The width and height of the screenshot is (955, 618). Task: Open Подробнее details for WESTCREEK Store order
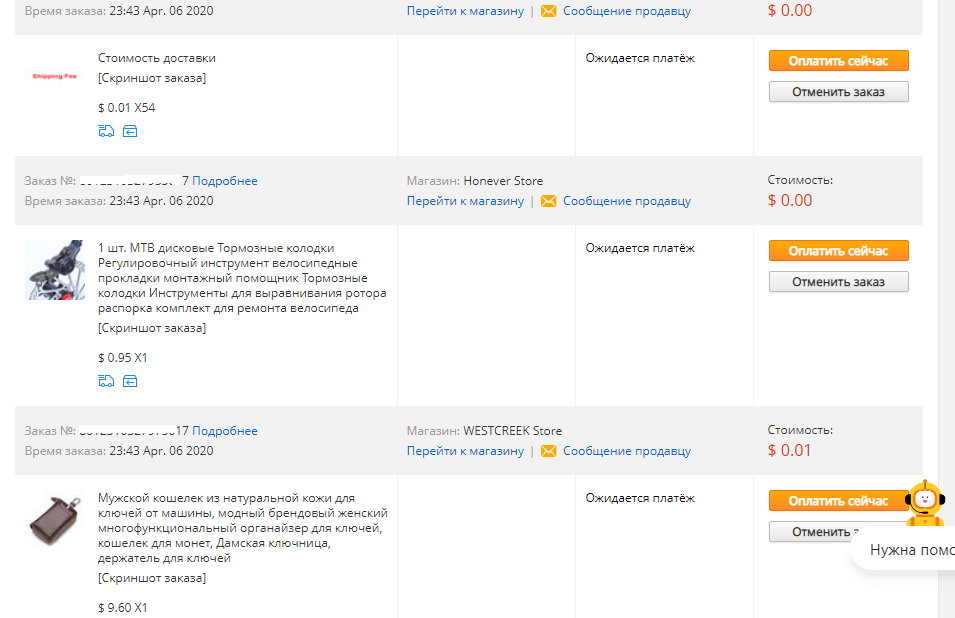pos(225,431)
